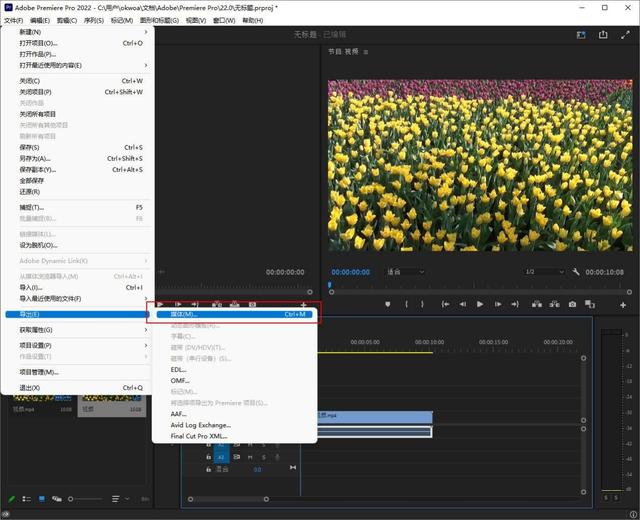The image size is (640, 520).
Task: Toggle the project writable pencil icon
Action: 12,498
